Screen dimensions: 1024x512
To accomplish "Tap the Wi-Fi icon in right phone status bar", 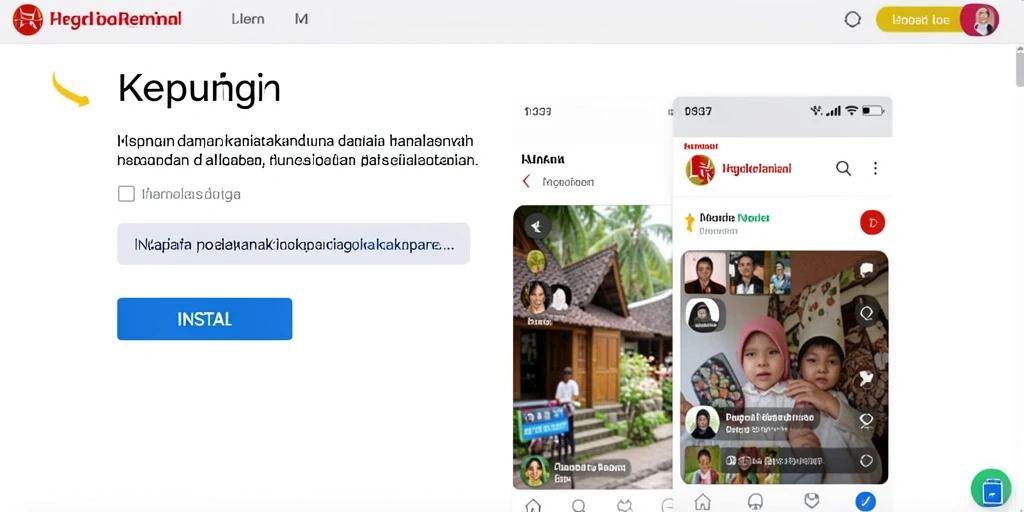I will 851,111.
